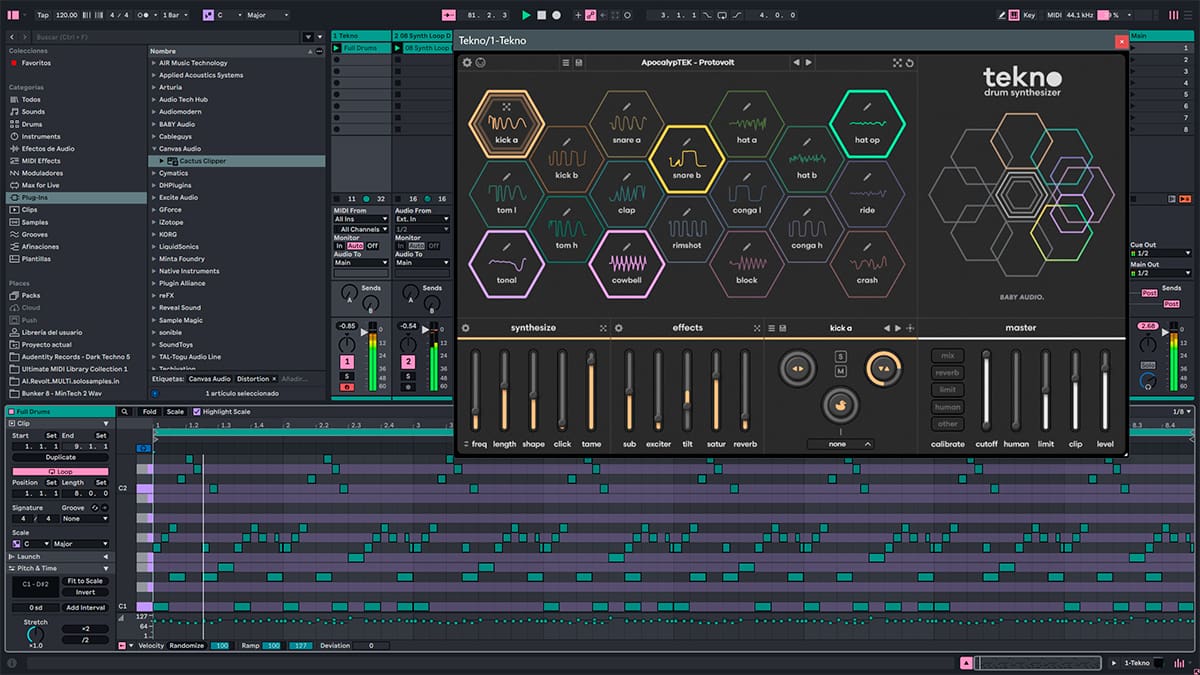Viewport: 1200px width, 675px height.
Task: Open the sidechain none dropdown in Tekno
Action: click(841, 444)
